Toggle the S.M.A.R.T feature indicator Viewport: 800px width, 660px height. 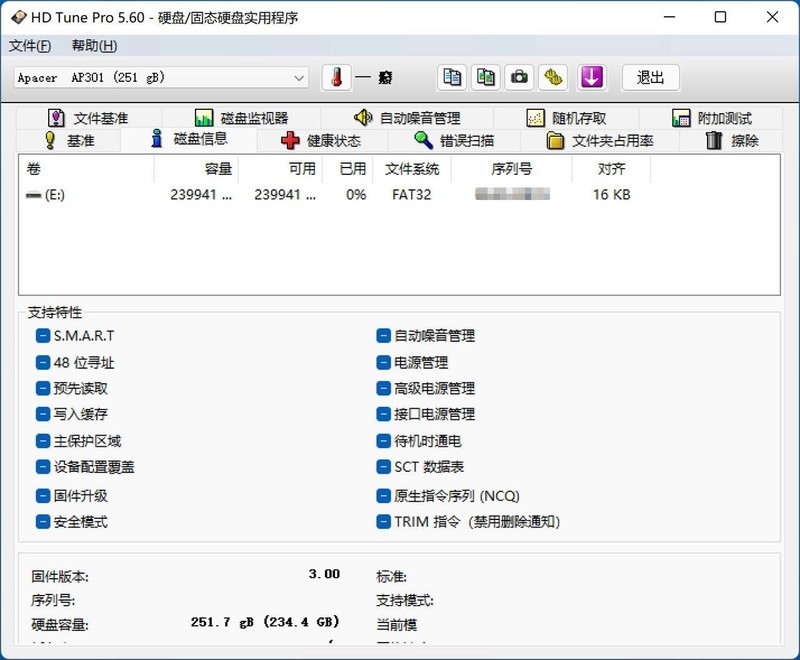[x=42, y=336]
